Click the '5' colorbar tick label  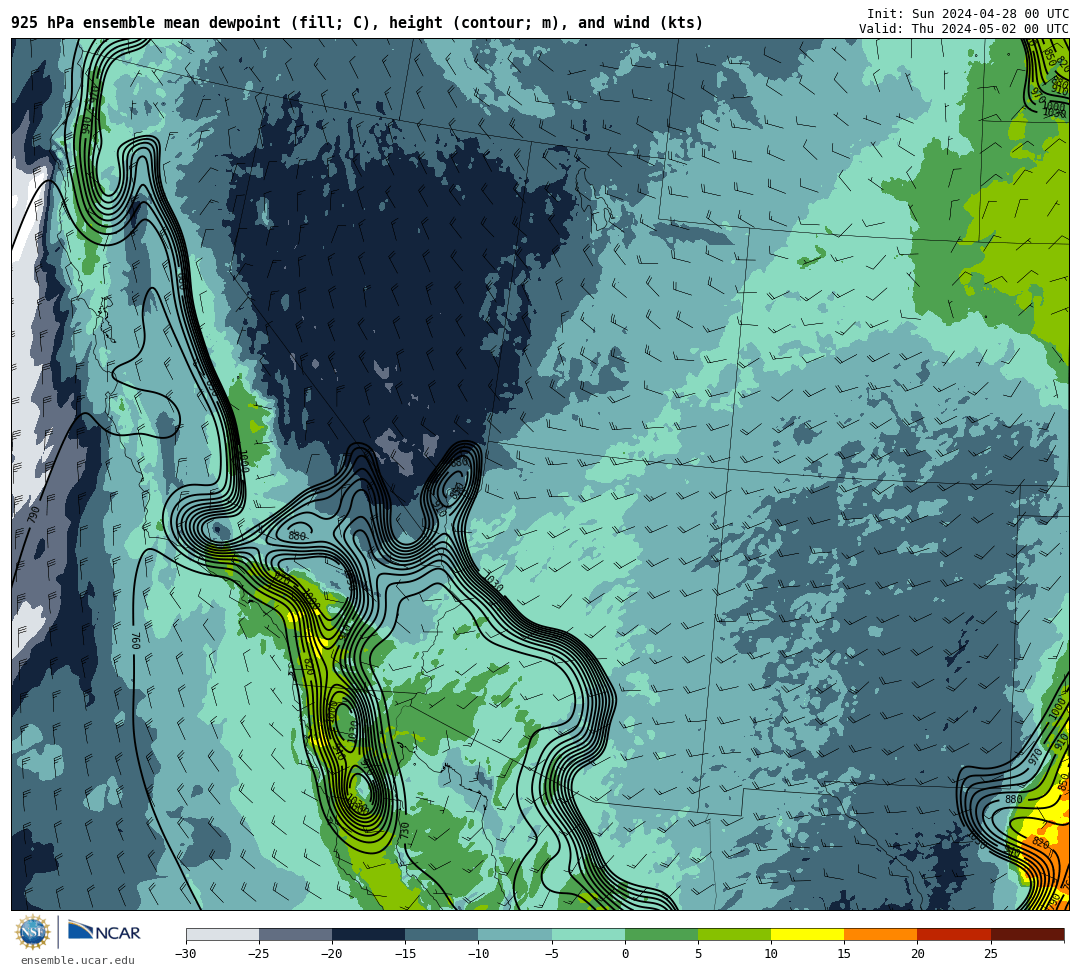[x=698, y=954]
